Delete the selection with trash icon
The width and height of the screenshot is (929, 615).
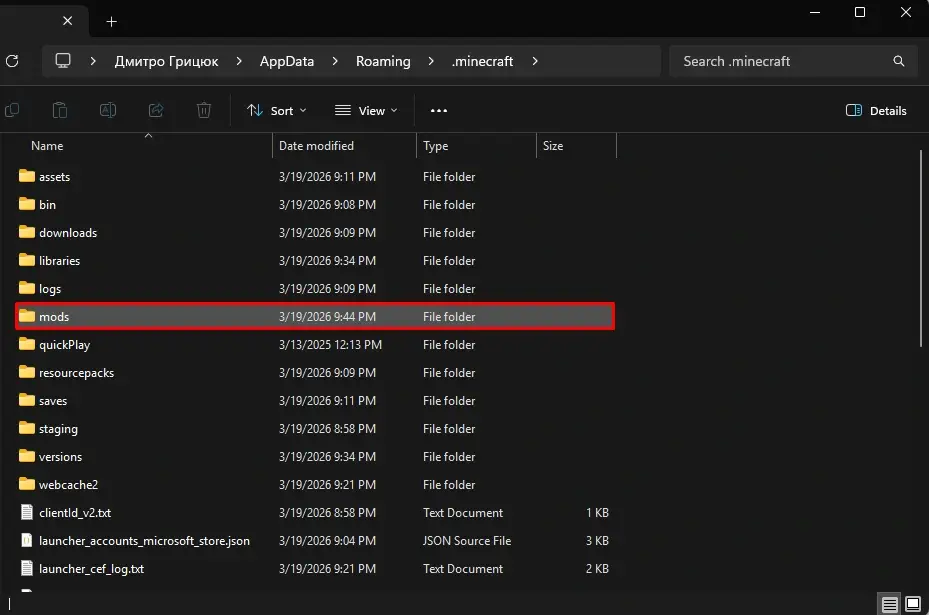coord(203,110)
